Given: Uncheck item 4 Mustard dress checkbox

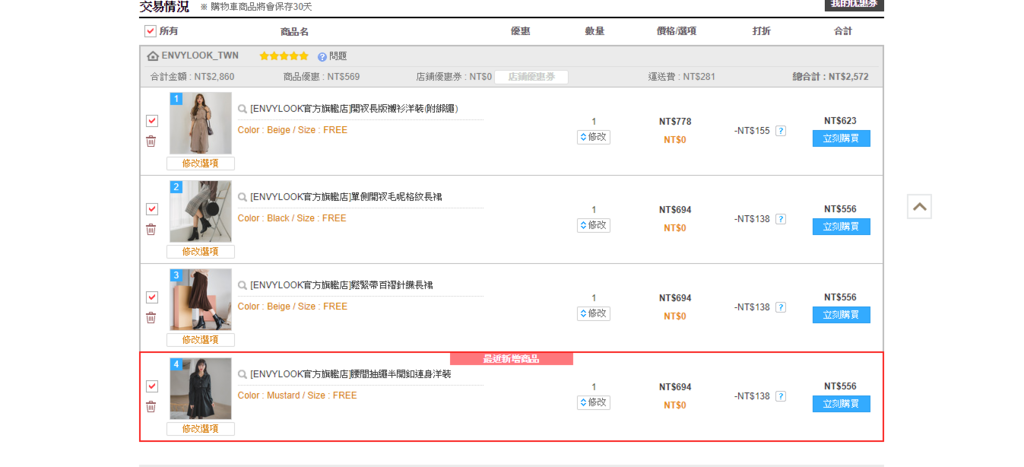Looking at the screenshot, I should [x=152, y=386].
